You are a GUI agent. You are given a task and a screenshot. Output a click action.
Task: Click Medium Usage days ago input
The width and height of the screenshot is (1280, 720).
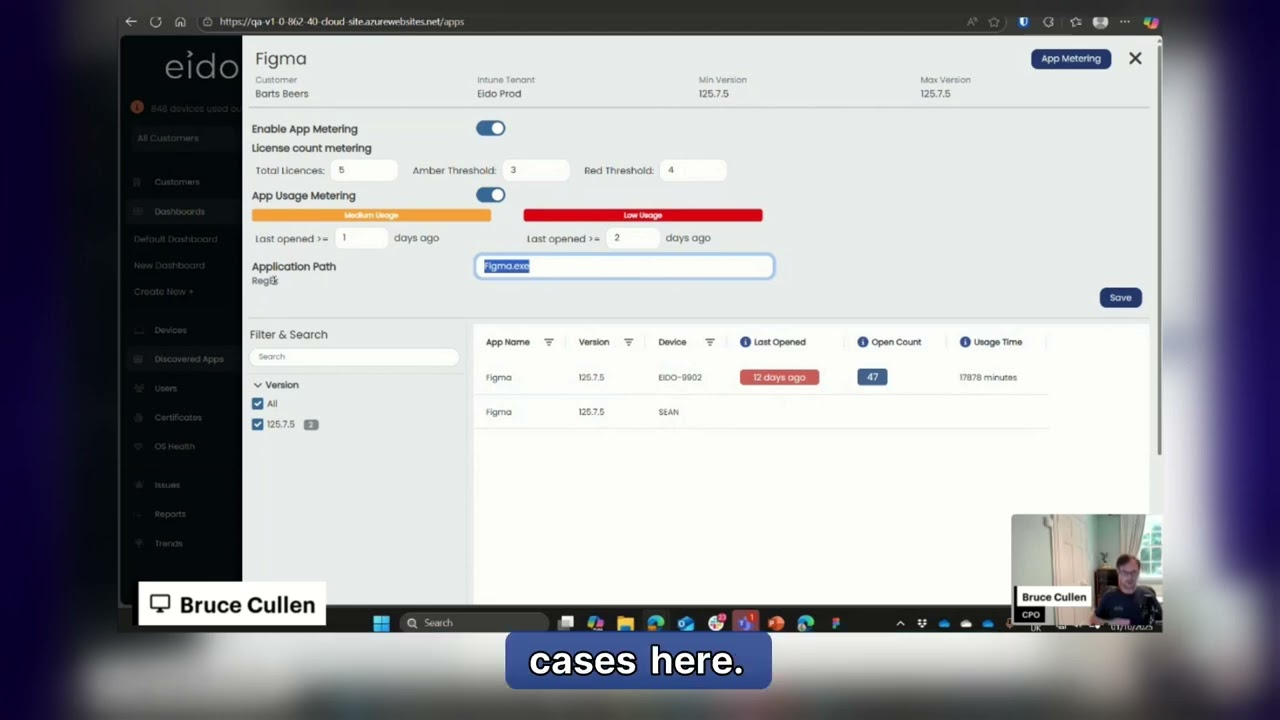point(362,238)
